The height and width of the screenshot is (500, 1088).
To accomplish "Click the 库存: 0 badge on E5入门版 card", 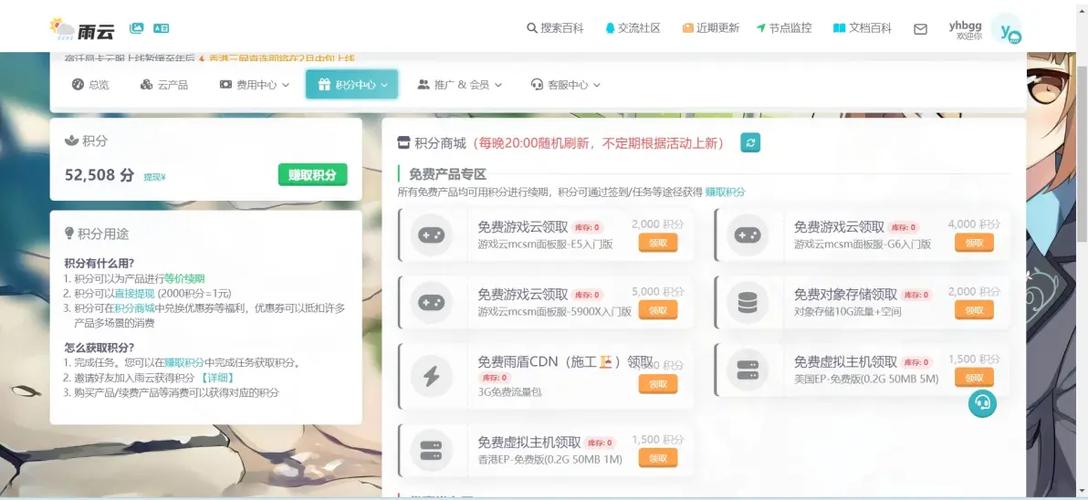I will click(588, 227).
